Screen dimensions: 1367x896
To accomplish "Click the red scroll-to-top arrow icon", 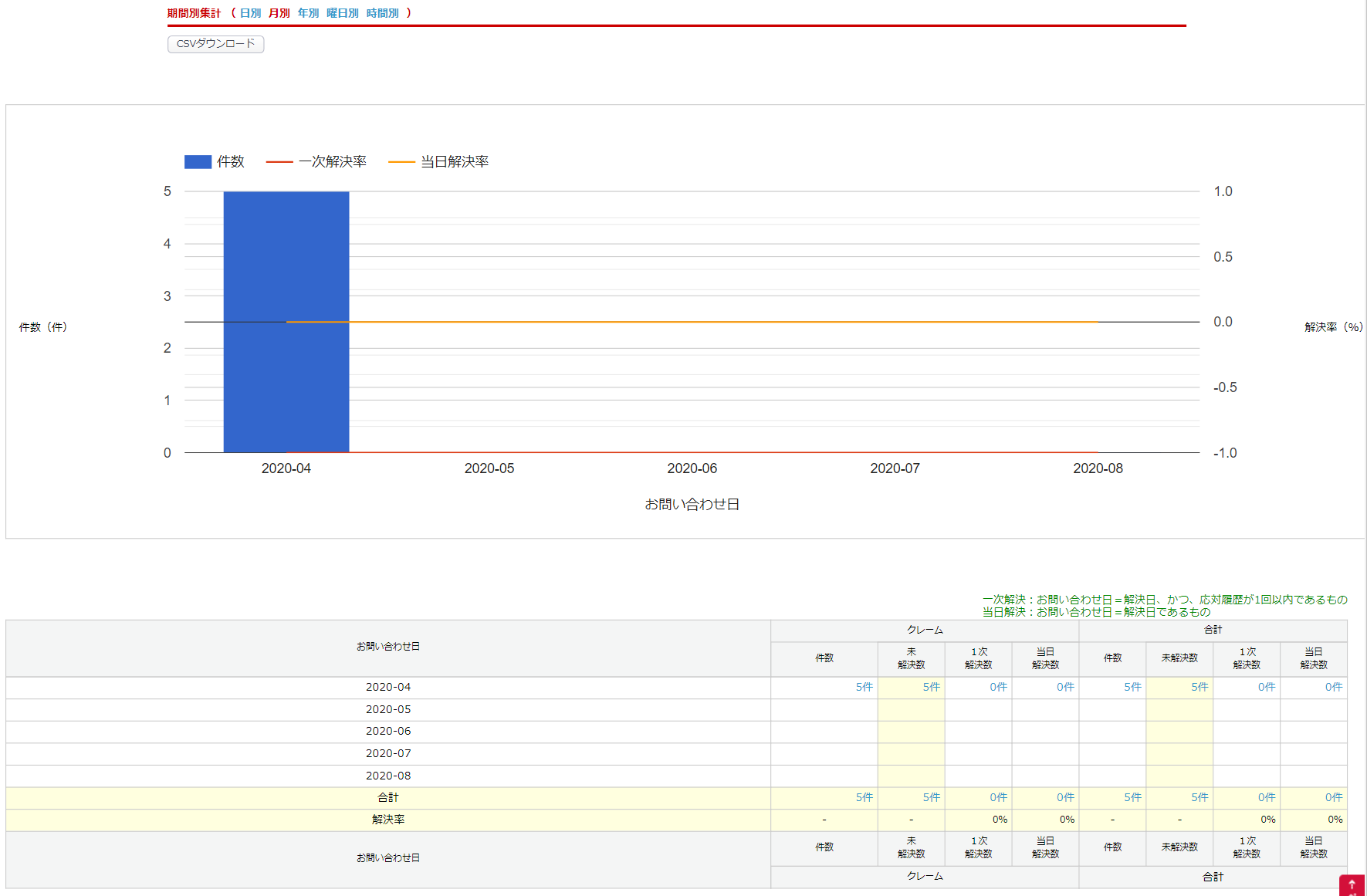I will tap(1352, 885).
